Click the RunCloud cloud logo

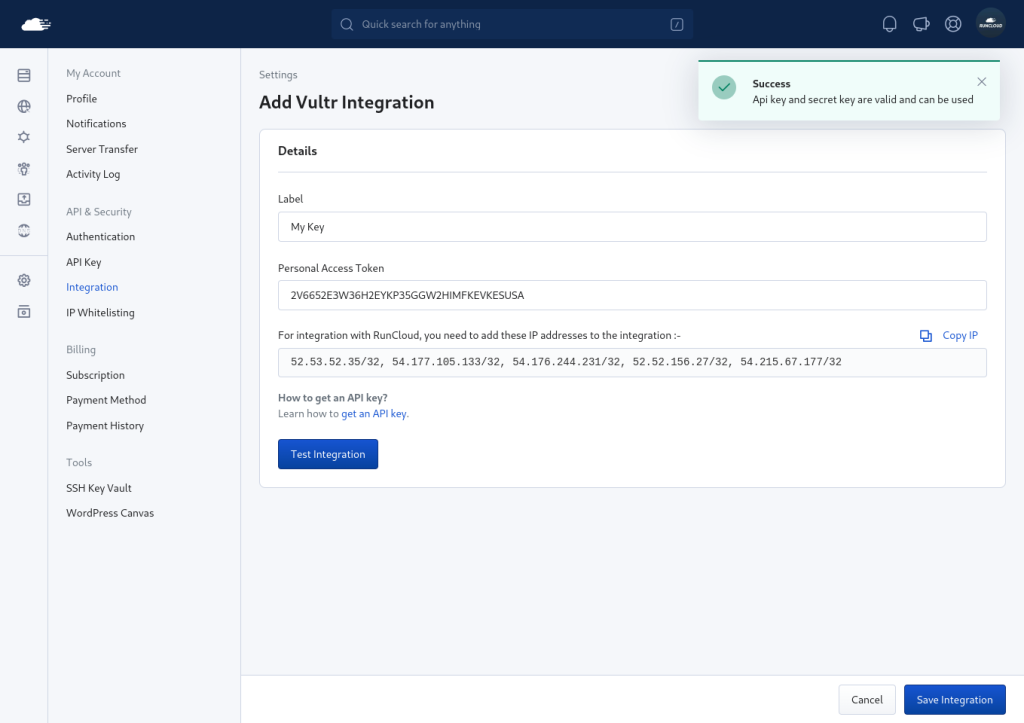coord(36,24)
